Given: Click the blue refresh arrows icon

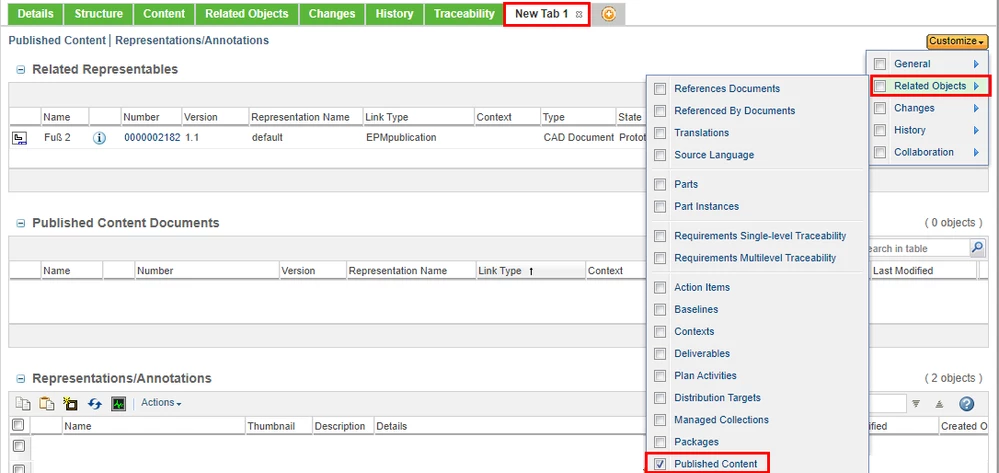Looking at the screenshot, I should coord(95,403).
